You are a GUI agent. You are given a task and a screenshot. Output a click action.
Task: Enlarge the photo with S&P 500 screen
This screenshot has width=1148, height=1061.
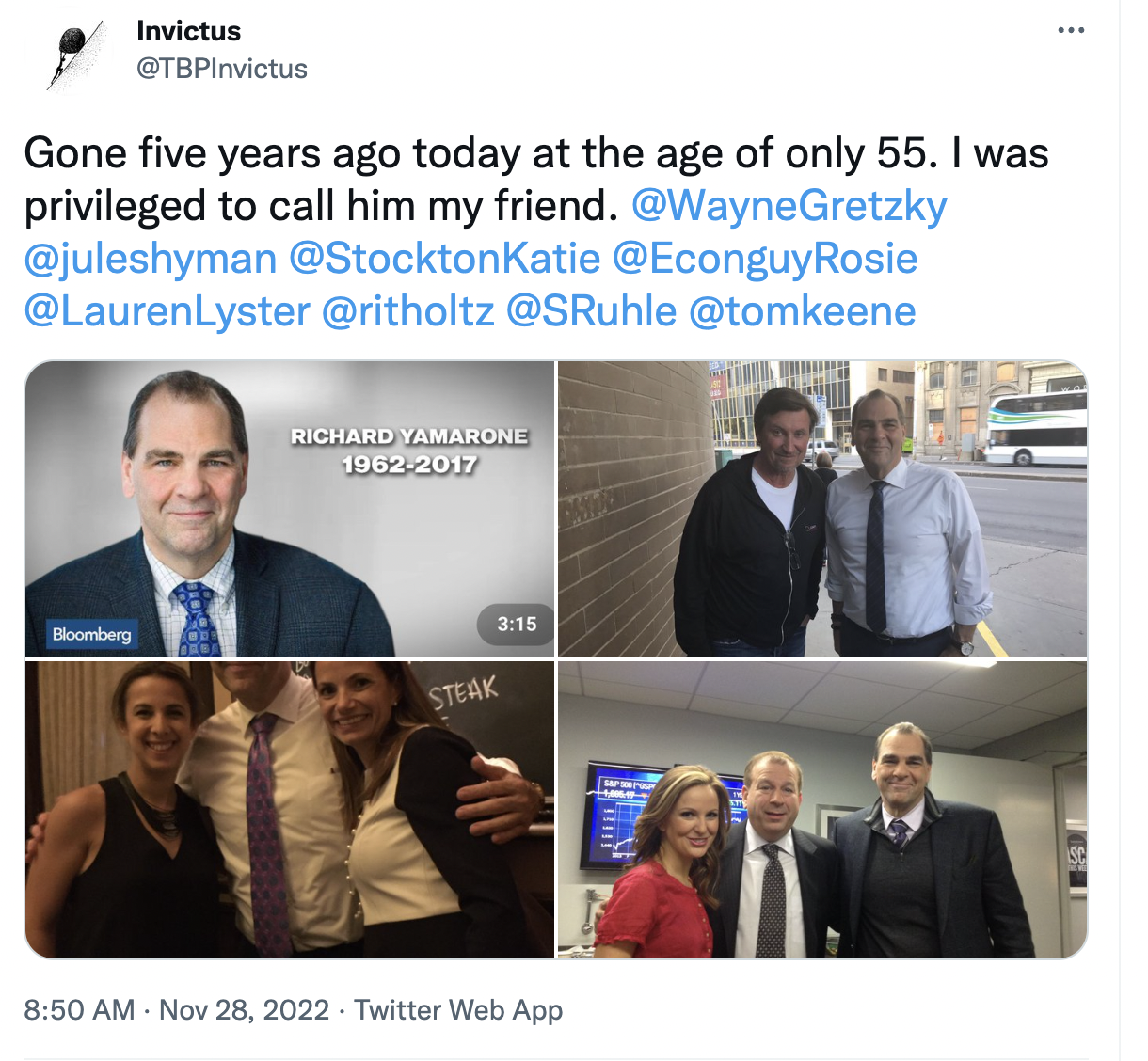coord(822,810)
